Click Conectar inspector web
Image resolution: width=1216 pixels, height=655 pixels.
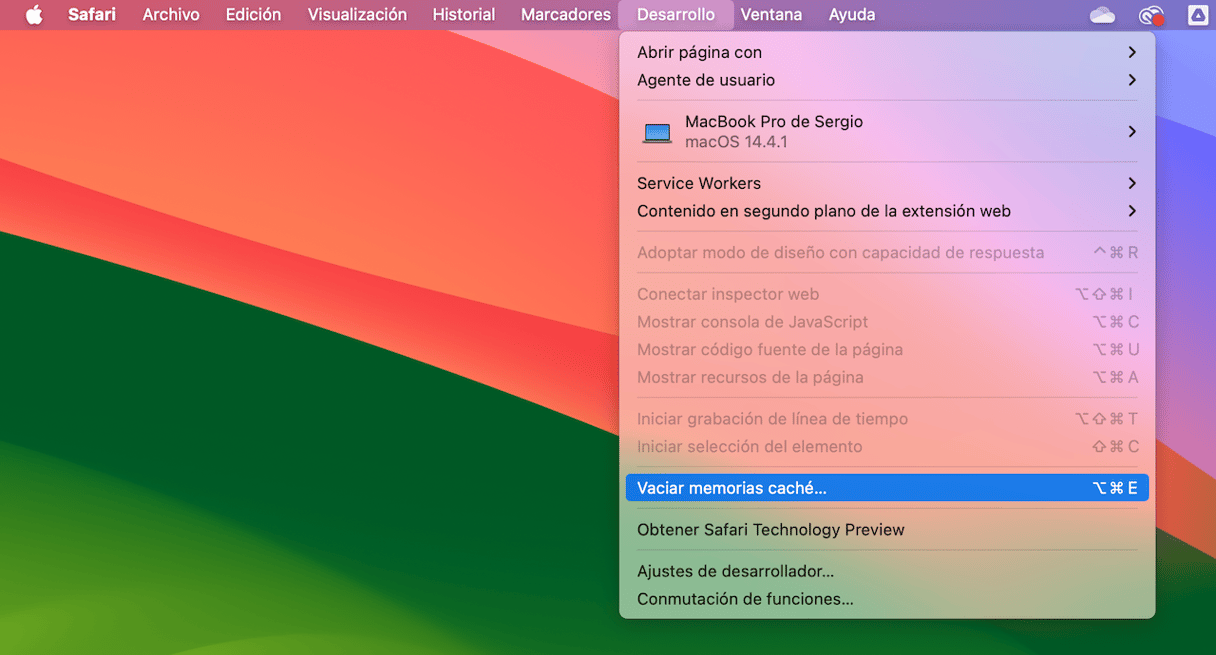click(887, 294)
